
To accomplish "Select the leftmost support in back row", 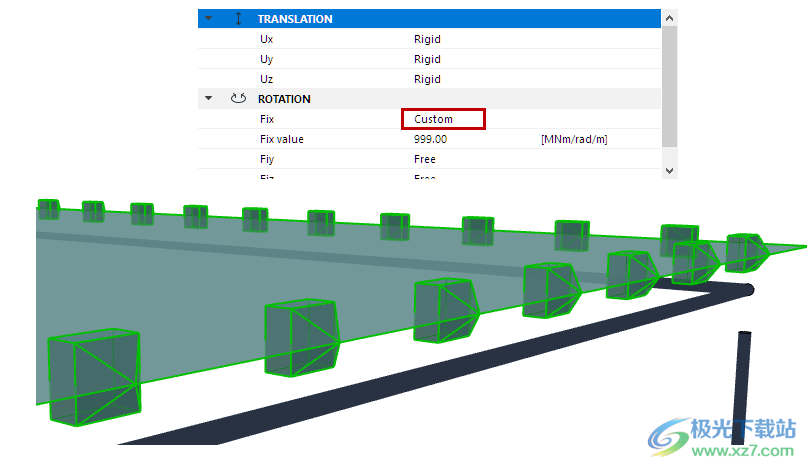I will (48, 209).
